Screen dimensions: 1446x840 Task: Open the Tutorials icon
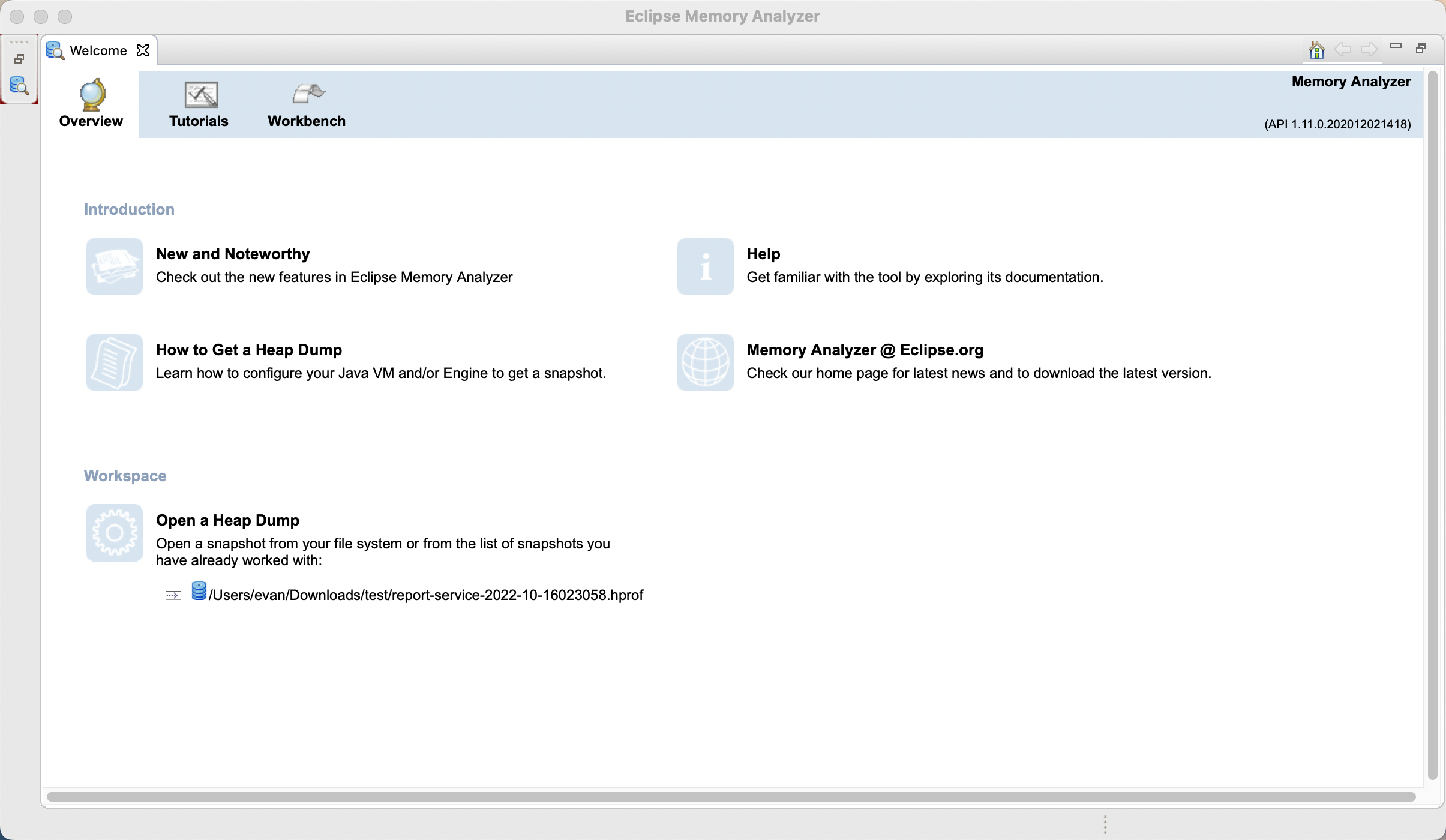[x=201, y=95]
